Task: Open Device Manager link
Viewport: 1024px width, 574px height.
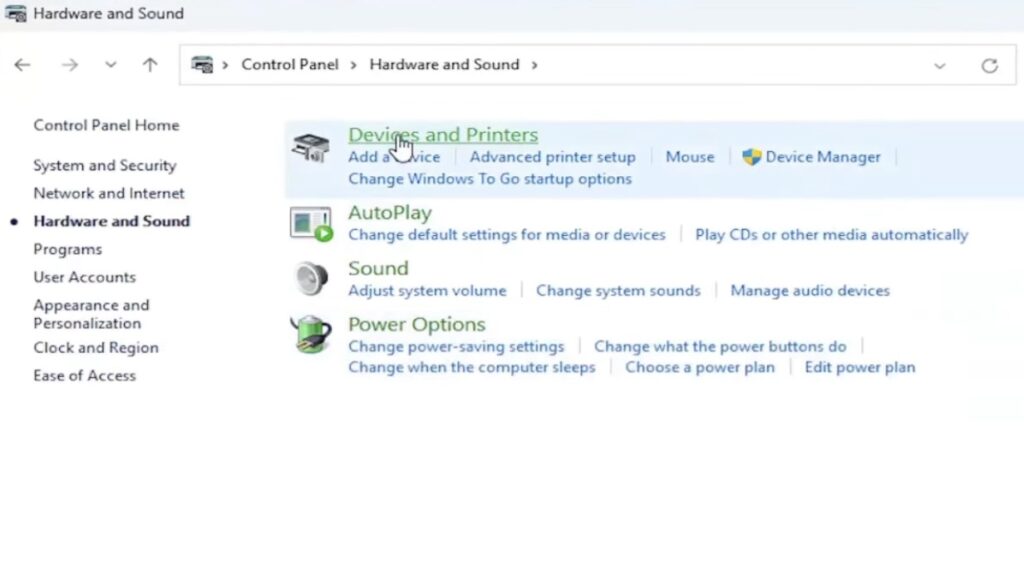Action: click(823, 157)
